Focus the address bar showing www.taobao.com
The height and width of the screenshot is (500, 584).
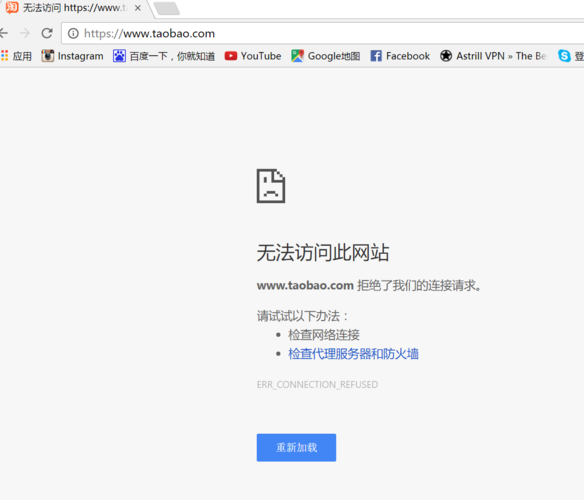(323, 34)
